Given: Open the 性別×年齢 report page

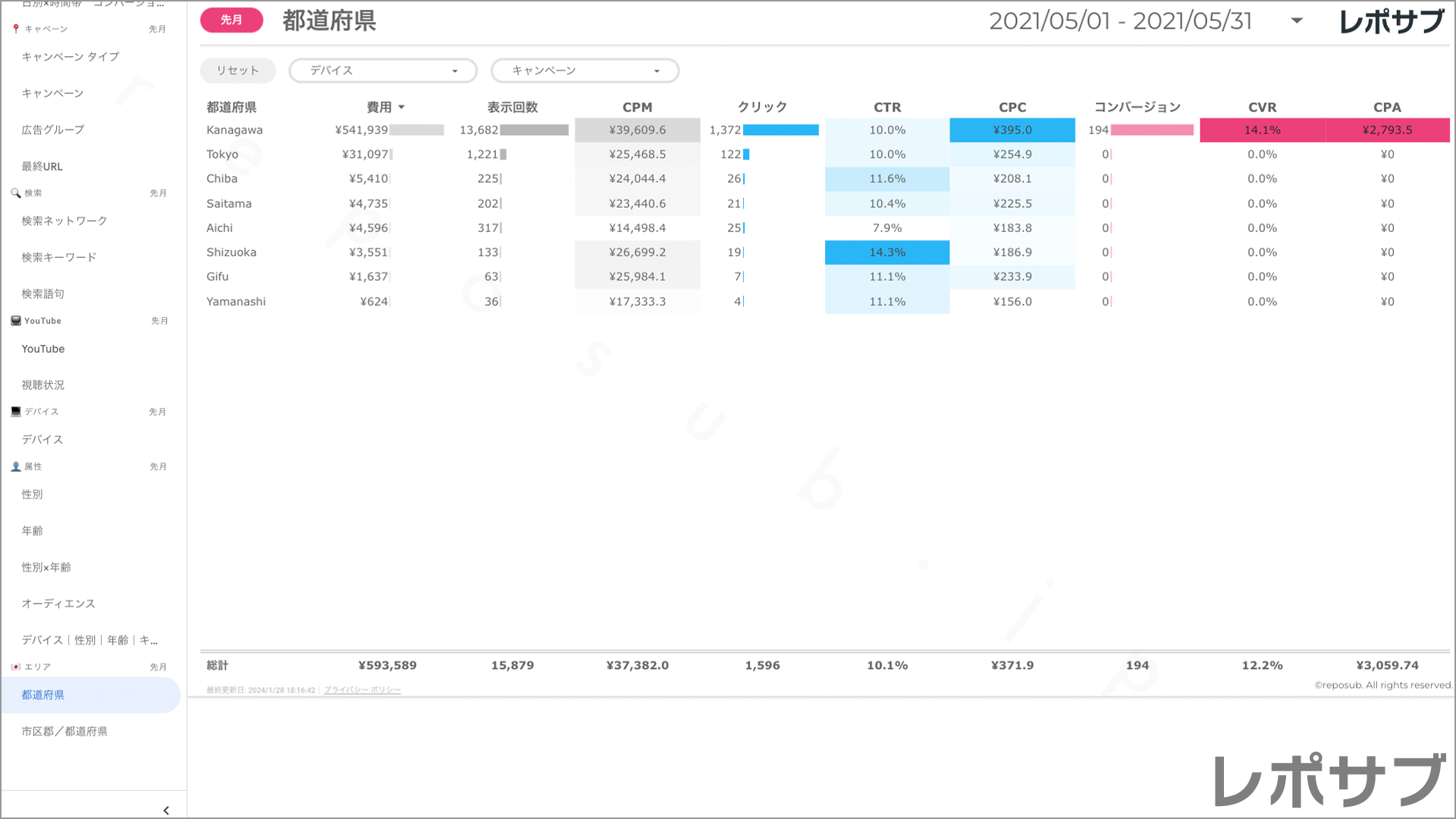Looking at the screenshot, I should 46,567.
